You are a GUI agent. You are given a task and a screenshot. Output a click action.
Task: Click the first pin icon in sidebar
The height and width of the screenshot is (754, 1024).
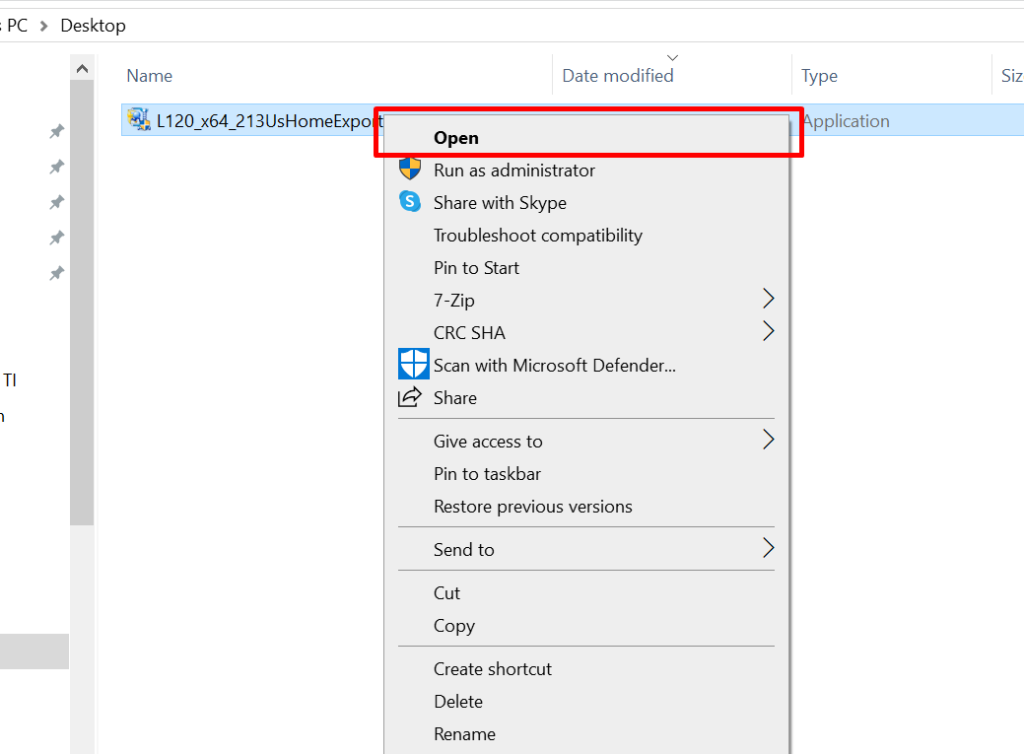click(x=57, y=132)
